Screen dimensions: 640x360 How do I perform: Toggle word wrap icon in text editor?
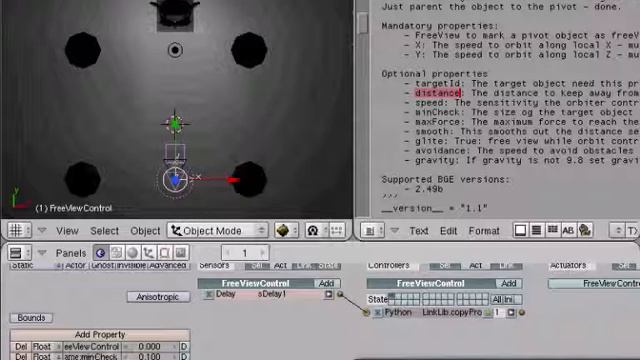click(x=553, y=230)
